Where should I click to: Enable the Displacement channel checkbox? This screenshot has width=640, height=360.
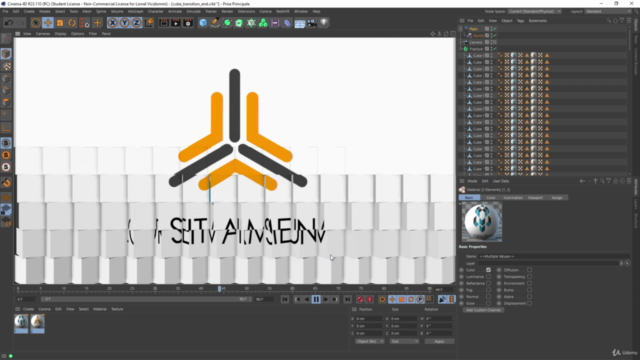pyautogui.click(x=529, y=303)
